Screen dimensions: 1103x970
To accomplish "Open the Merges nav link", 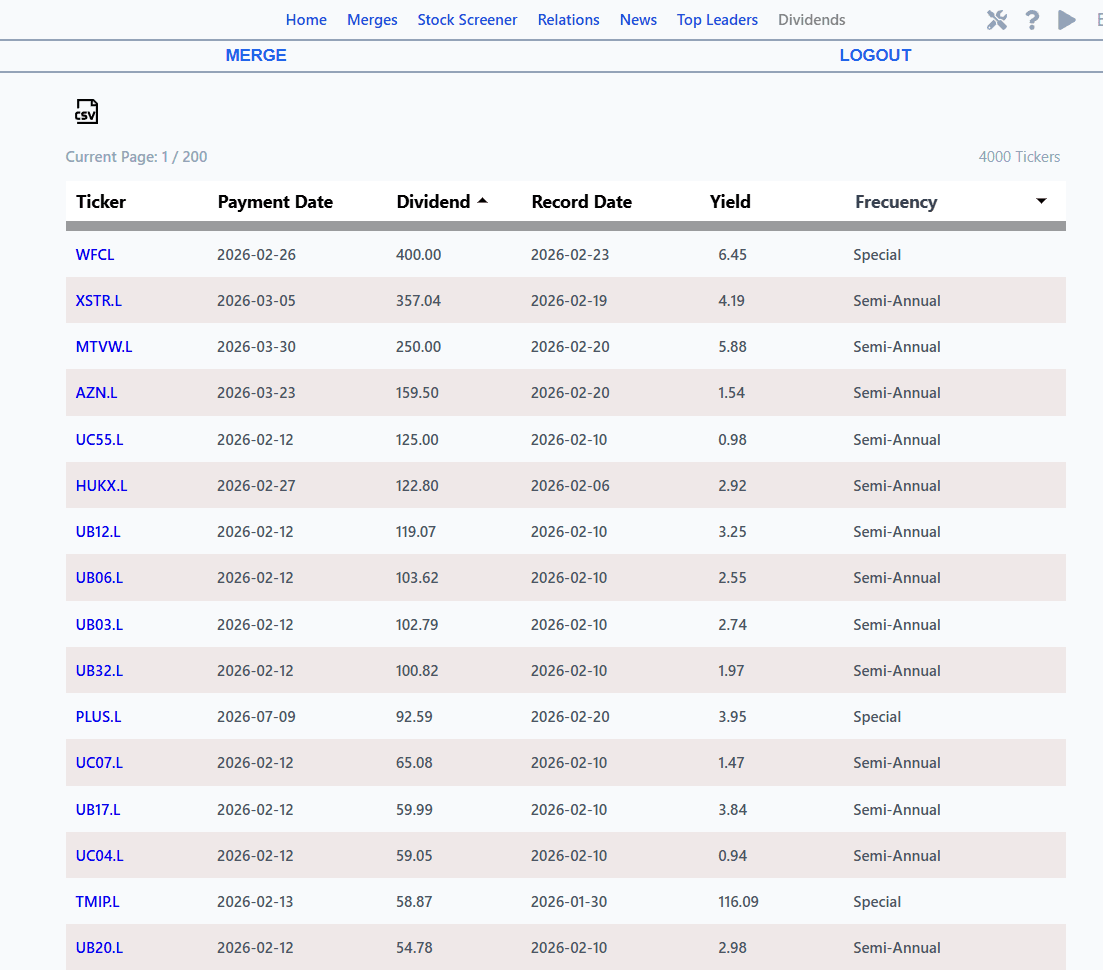I will click(x=372, y=20).
